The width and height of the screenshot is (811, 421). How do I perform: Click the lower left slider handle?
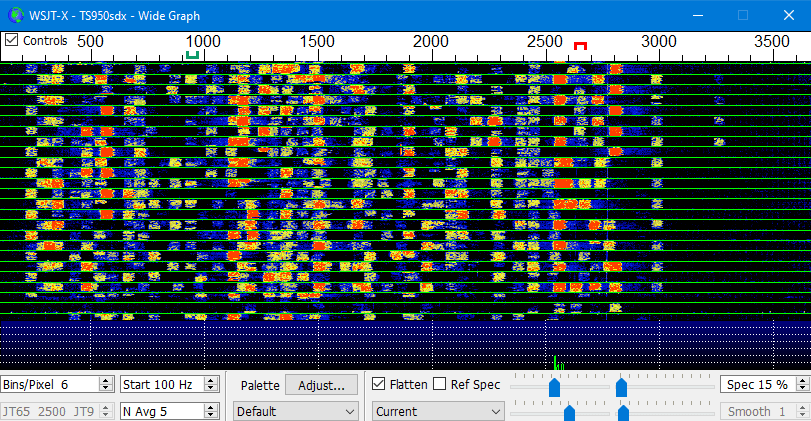[569, 413]
